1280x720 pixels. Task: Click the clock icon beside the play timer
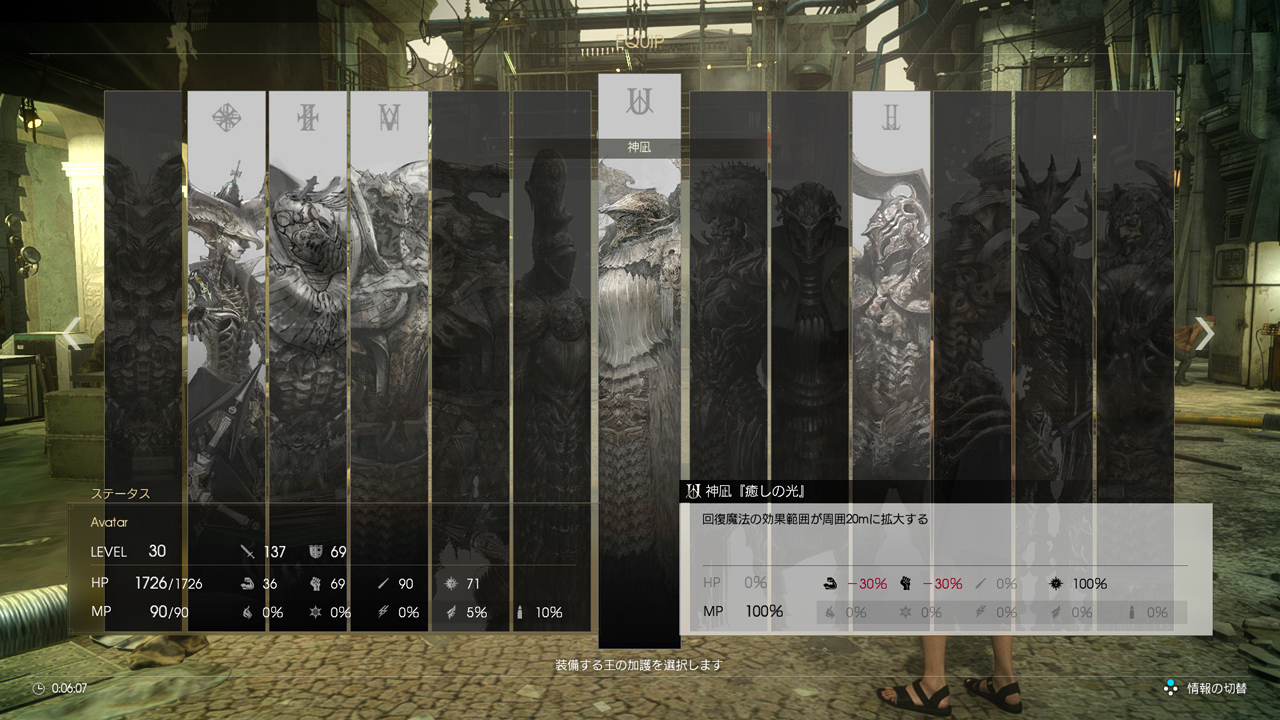(38, 688)
